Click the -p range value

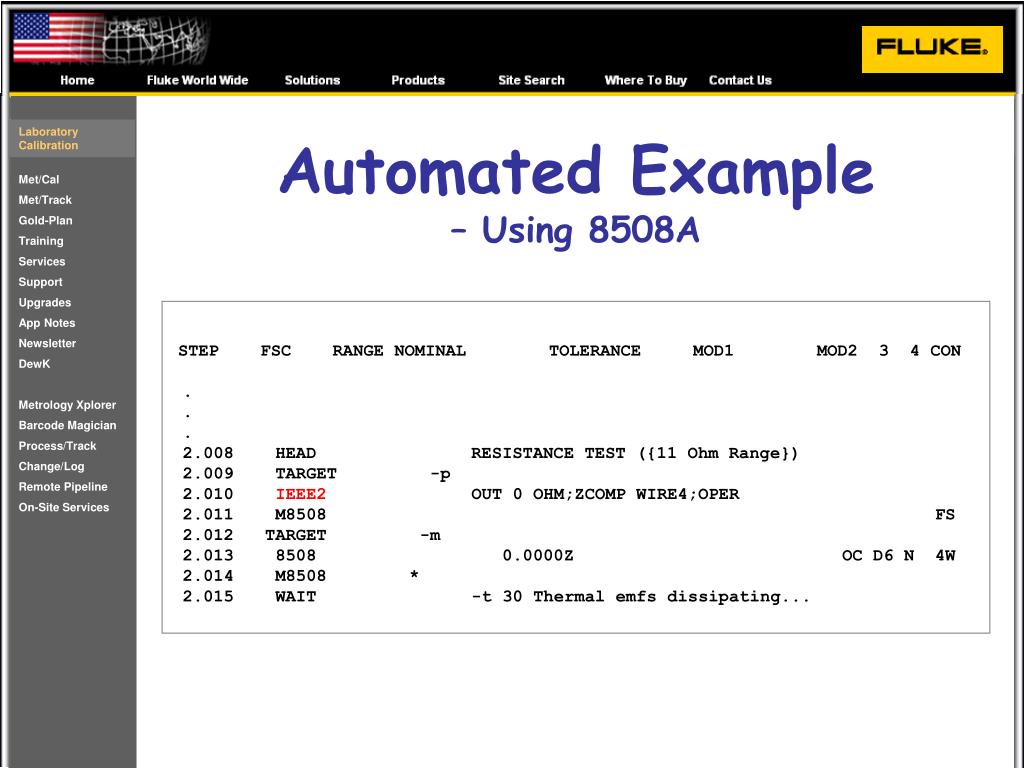coord(440,475)
